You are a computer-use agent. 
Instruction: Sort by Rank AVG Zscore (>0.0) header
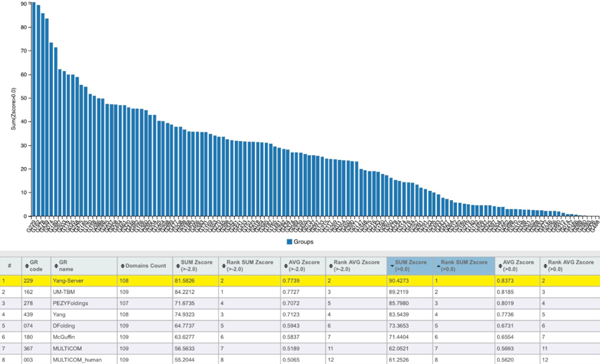pyautogui.click(x=570, y=266)
